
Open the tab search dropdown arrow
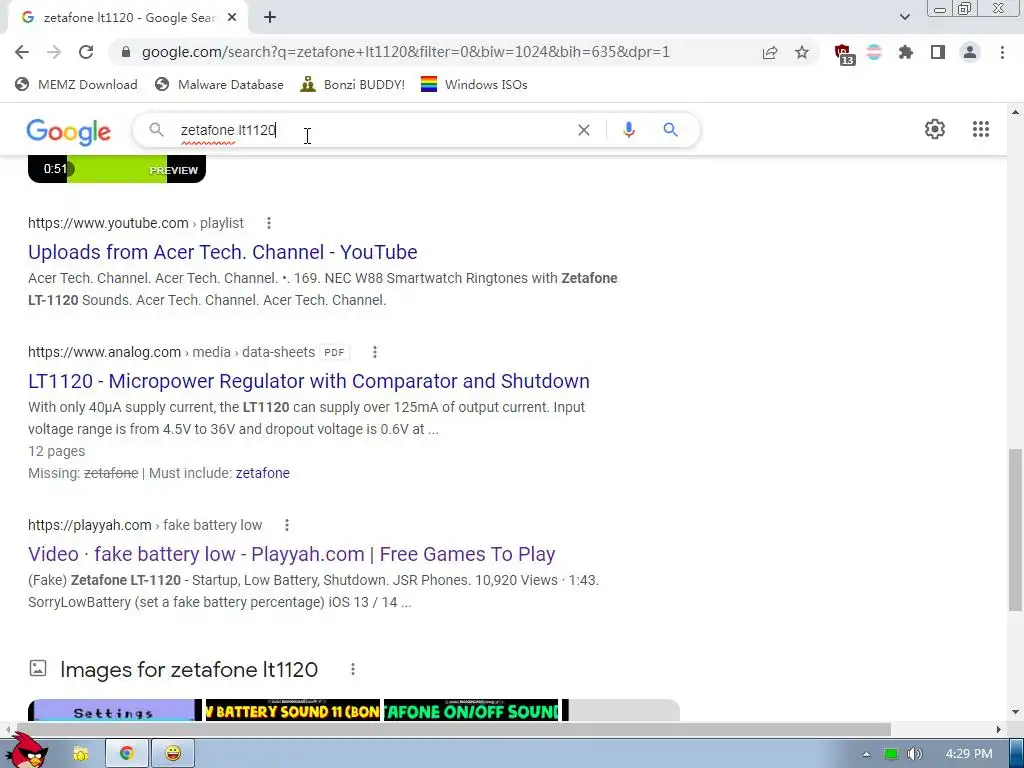pos(904,17)
